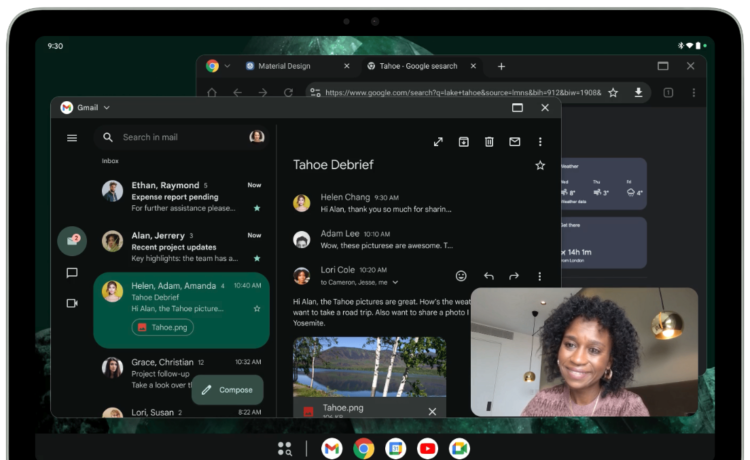Switch to the Tahoe - Google search tab

pos(418,66)
